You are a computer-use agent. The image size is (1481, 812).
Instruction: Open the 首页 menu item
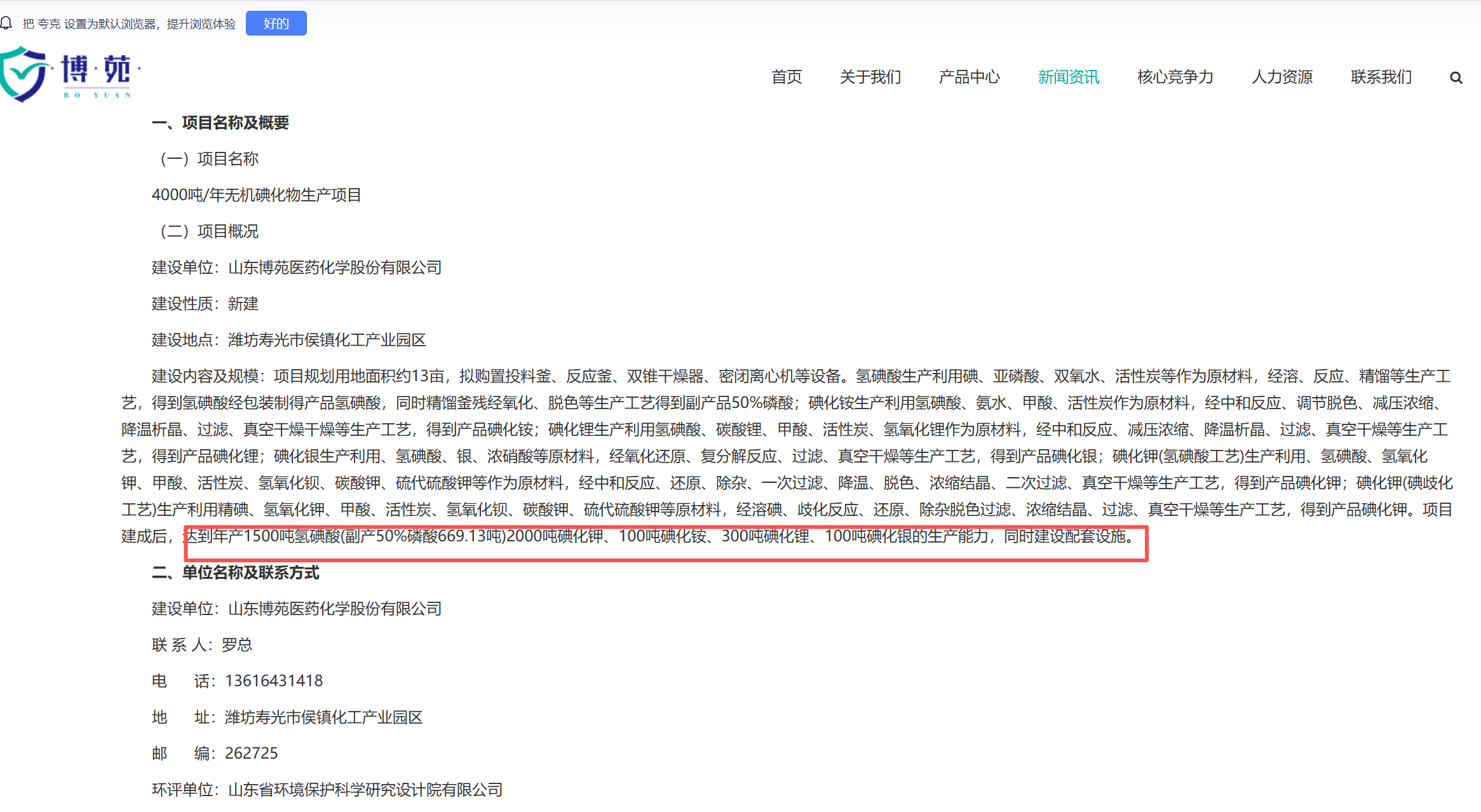pos(787,77)
